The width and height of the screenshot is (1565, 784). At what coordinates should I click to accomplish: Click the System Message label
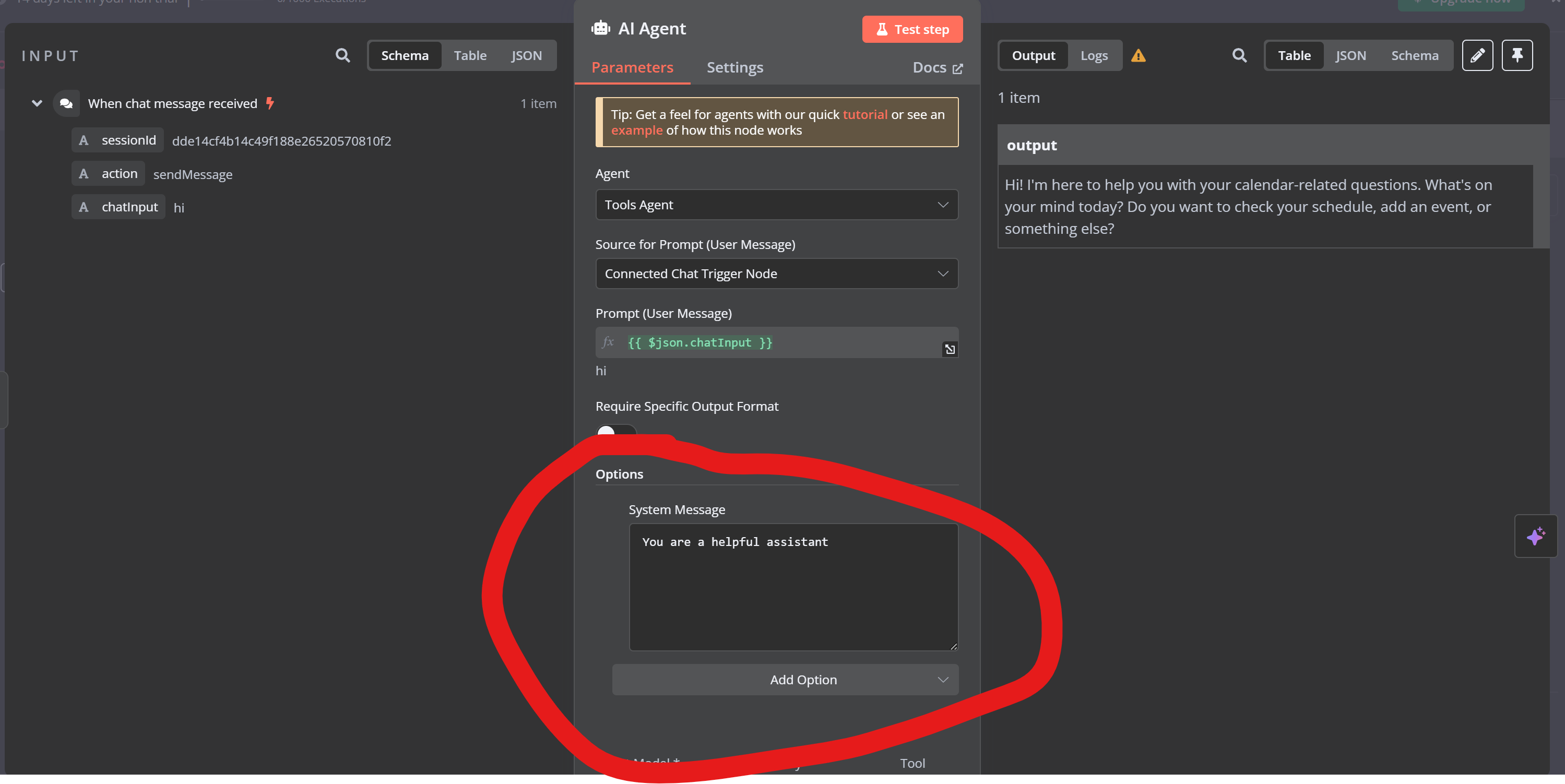click(x=677, y=509)
